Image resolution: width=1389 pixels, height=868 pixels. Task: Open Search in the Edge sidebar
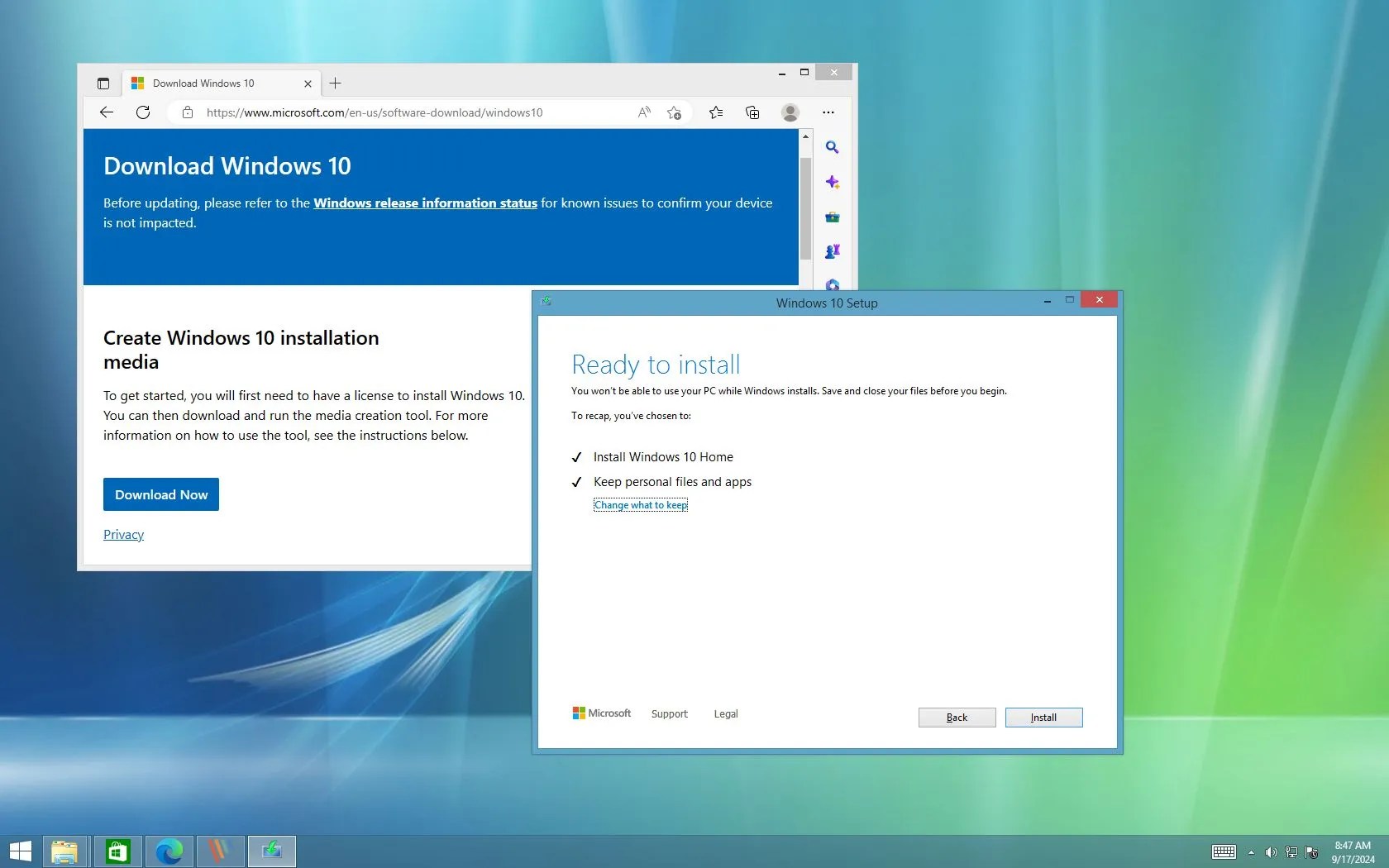pyautogui.click(x=833, y=147)
